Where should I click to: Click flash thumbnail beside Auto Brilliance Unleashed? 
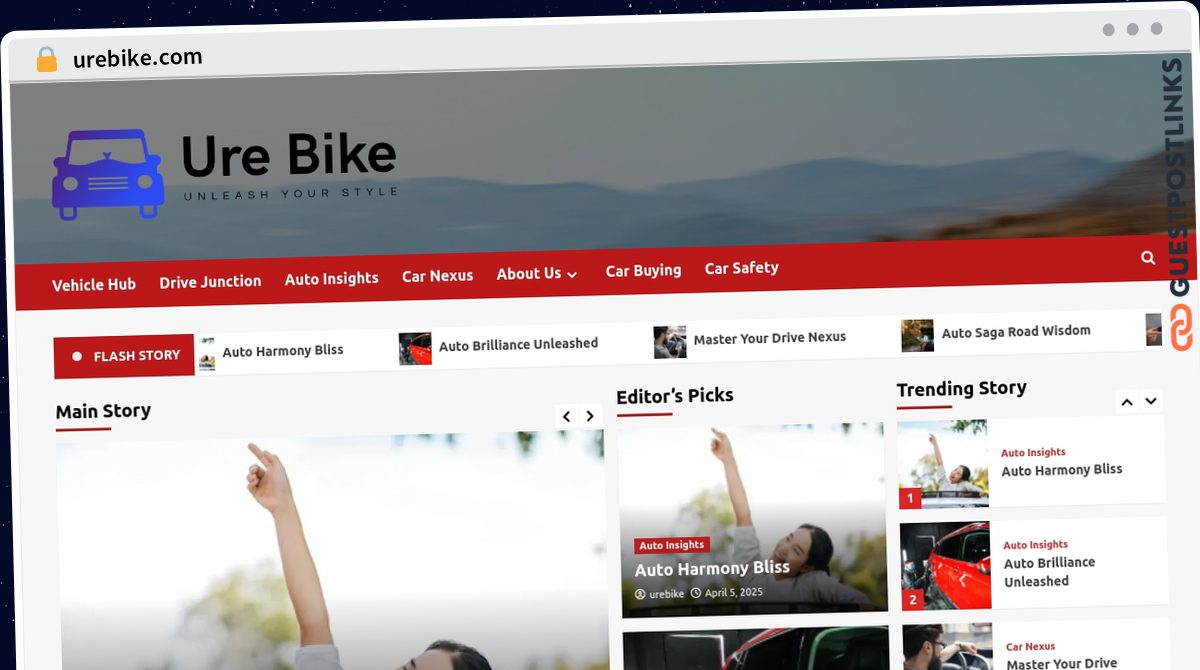pos(415,349)
